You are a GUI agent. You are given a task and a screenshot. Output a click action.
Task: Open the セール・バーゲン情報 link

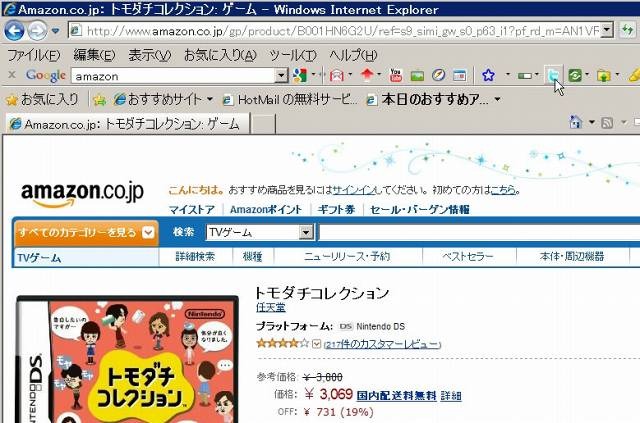click(x=420, y=209)
